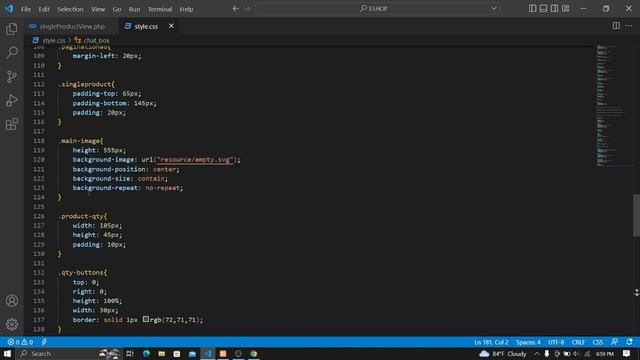640x360 pixels.
Task: Open the Windows notification center icon
Action: click(x=627, y=353)
